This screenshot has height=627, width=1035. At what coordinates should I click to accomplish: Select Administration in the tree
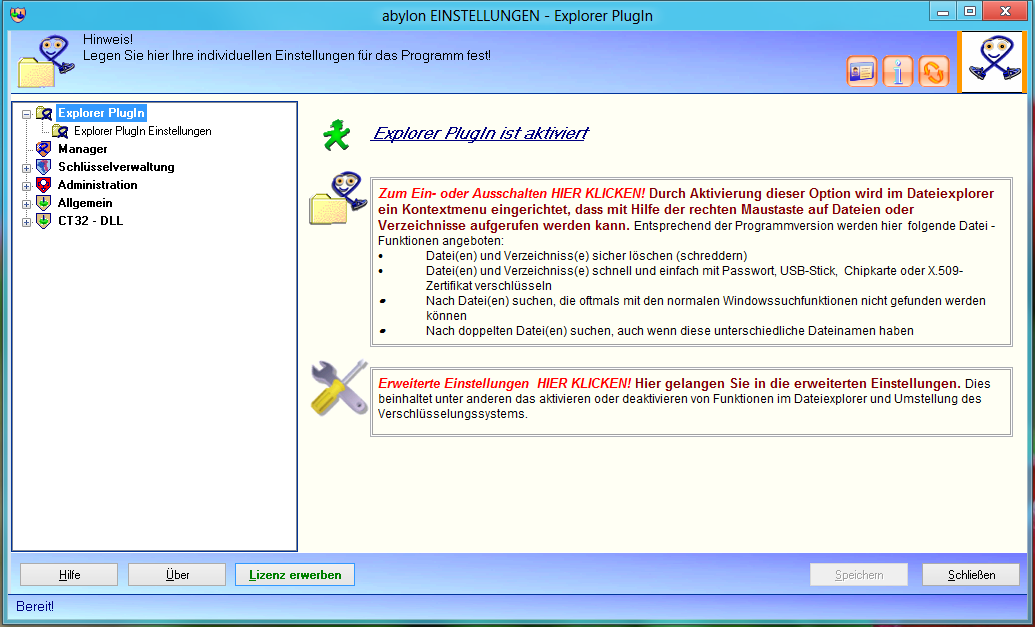[x=98, y=185]
